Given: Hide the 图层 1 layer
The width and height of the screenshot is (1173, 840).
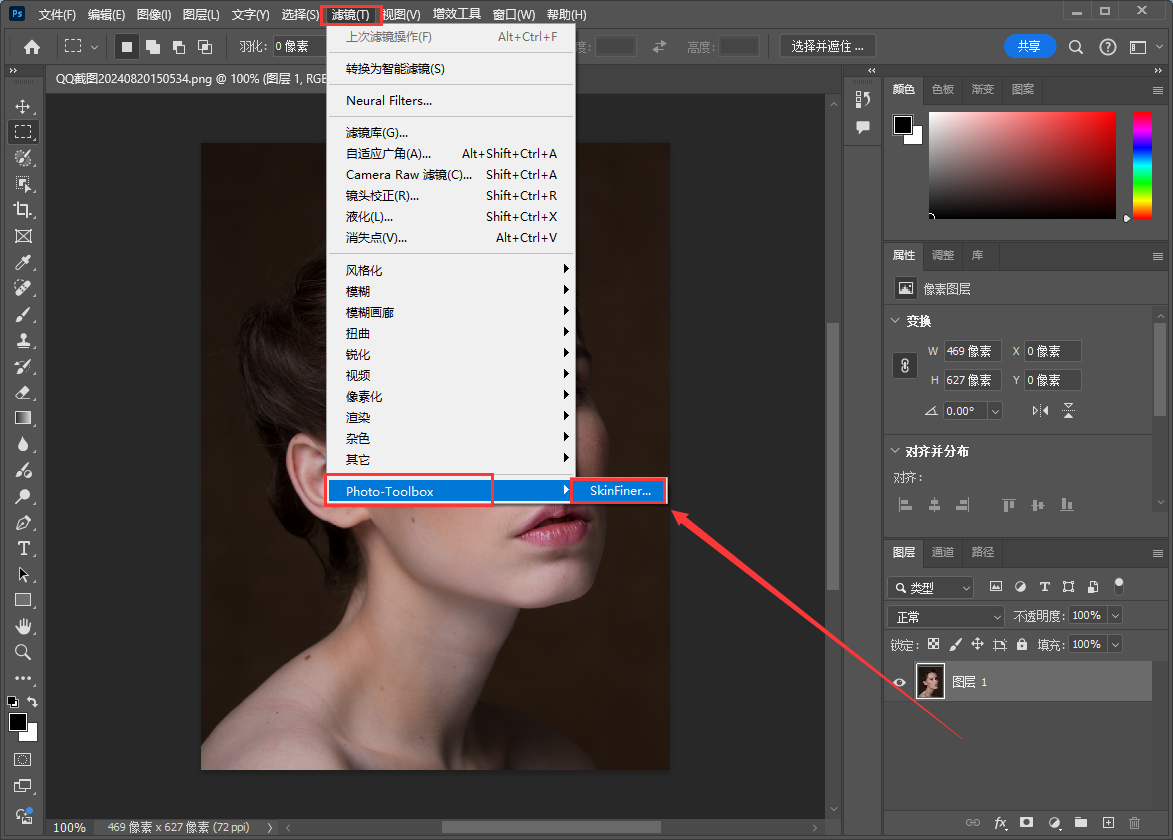Looking at the screenshot, I should (x=899, y=681).
